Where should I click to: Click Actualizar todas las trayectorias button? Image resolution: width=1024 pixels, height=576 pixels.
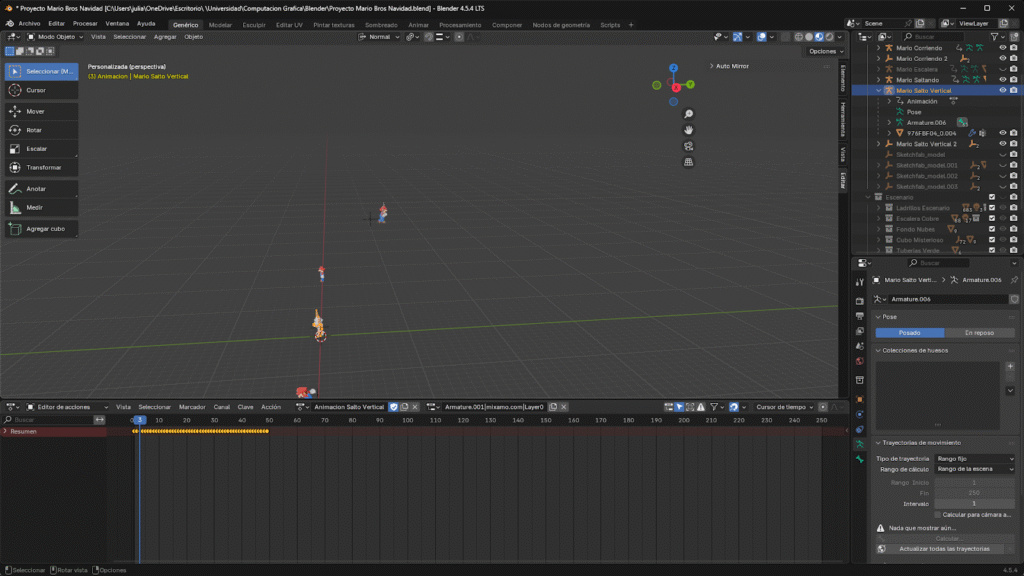(944, 549)
